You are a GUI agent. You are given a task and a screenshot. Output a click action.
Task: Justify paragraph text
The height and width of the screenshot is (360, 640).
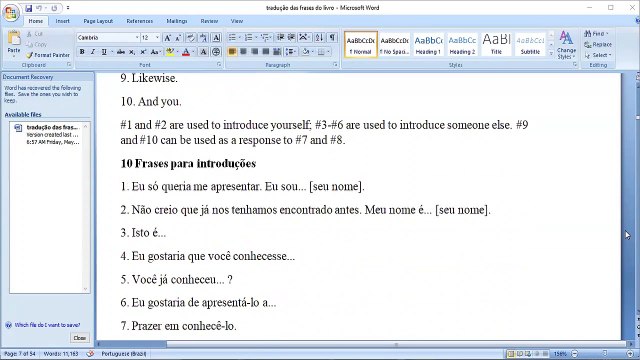266,52
